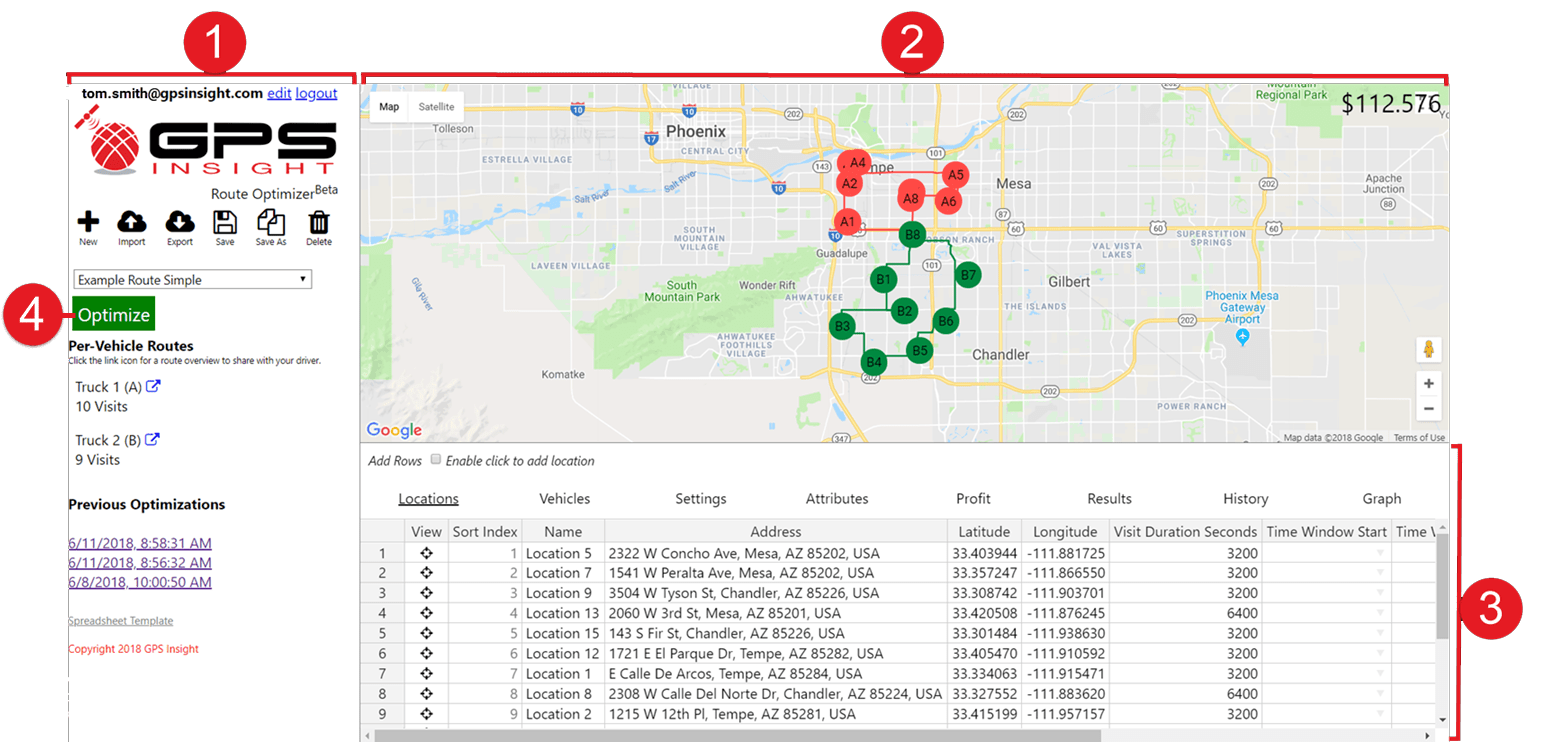Export the route using the Export icon
The height and width of the screenshot is (742, 1545).
pos(180,222)
